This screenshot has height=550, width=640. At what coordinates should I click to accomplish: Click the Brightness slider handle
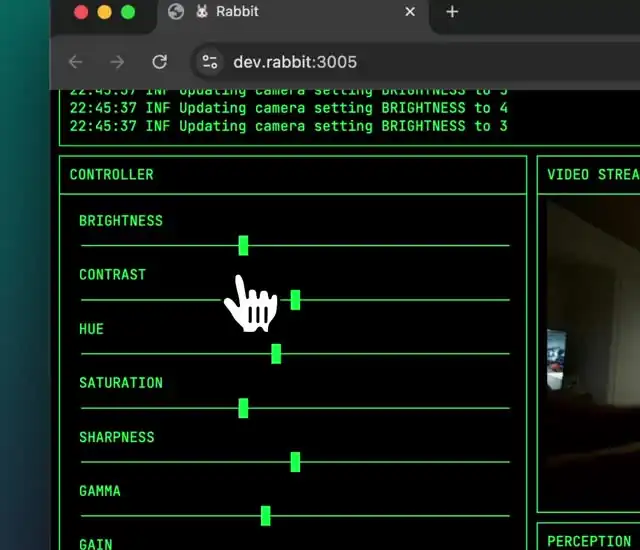(x=243, y=245)
